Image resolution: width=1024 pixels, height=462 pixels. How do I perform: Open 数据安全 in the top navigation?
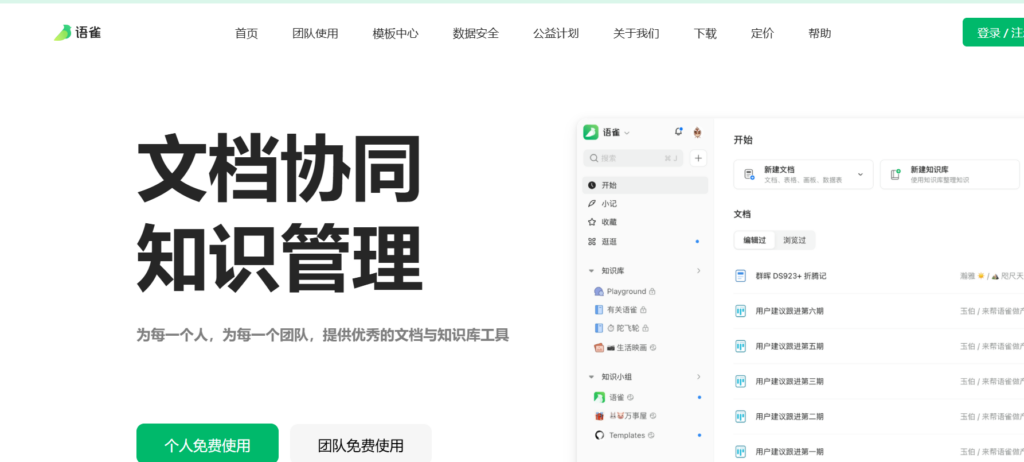click(475, 33)
